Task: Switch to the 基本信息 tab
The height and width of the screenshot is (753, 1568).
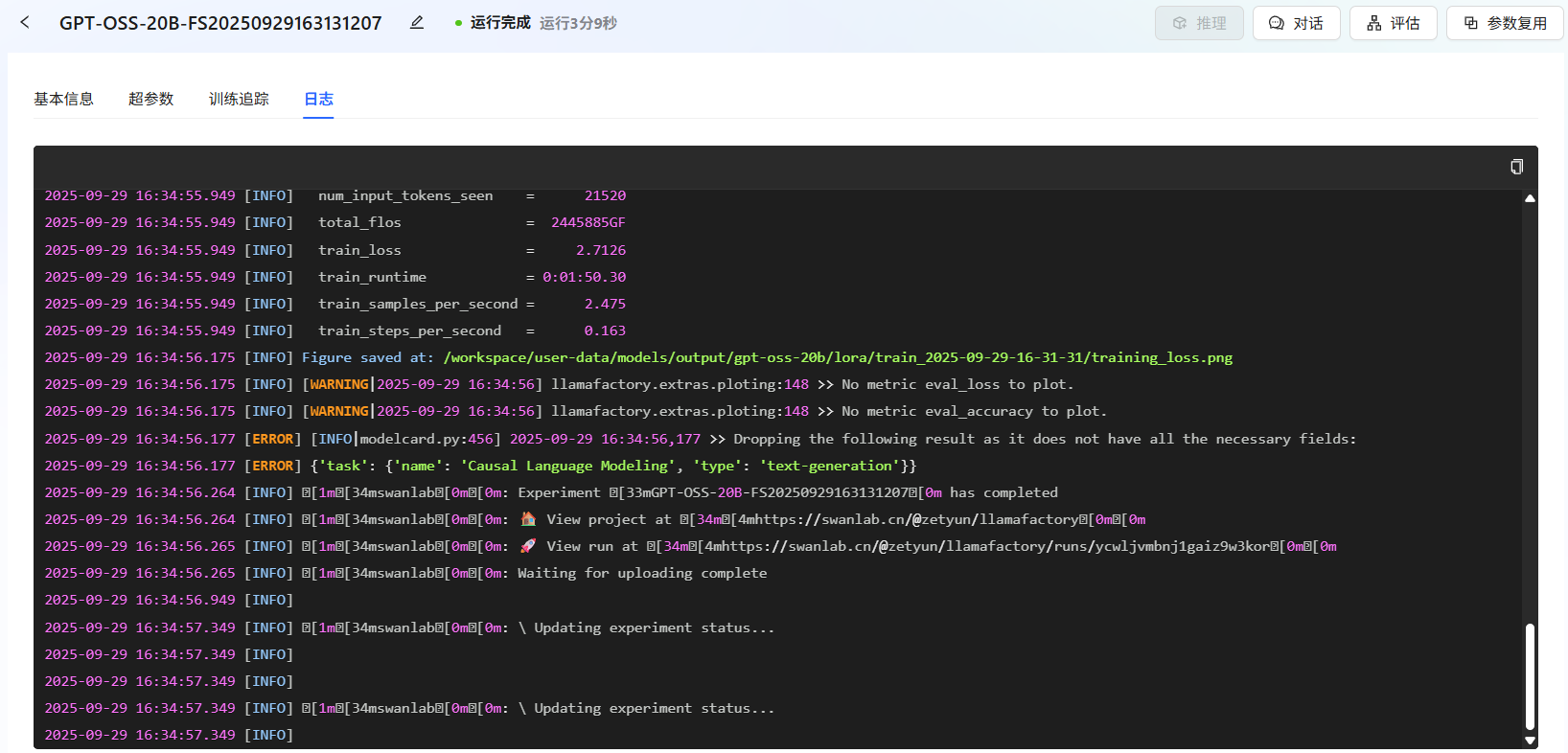Action: (63, 99)
